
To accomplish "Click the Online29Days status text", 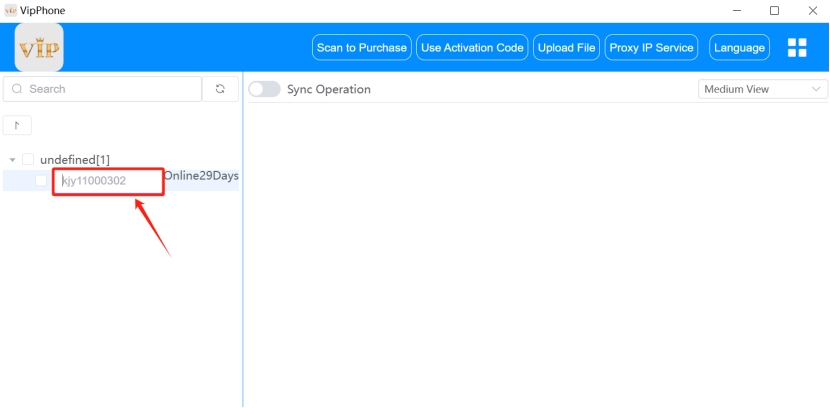I will [201, 176].
